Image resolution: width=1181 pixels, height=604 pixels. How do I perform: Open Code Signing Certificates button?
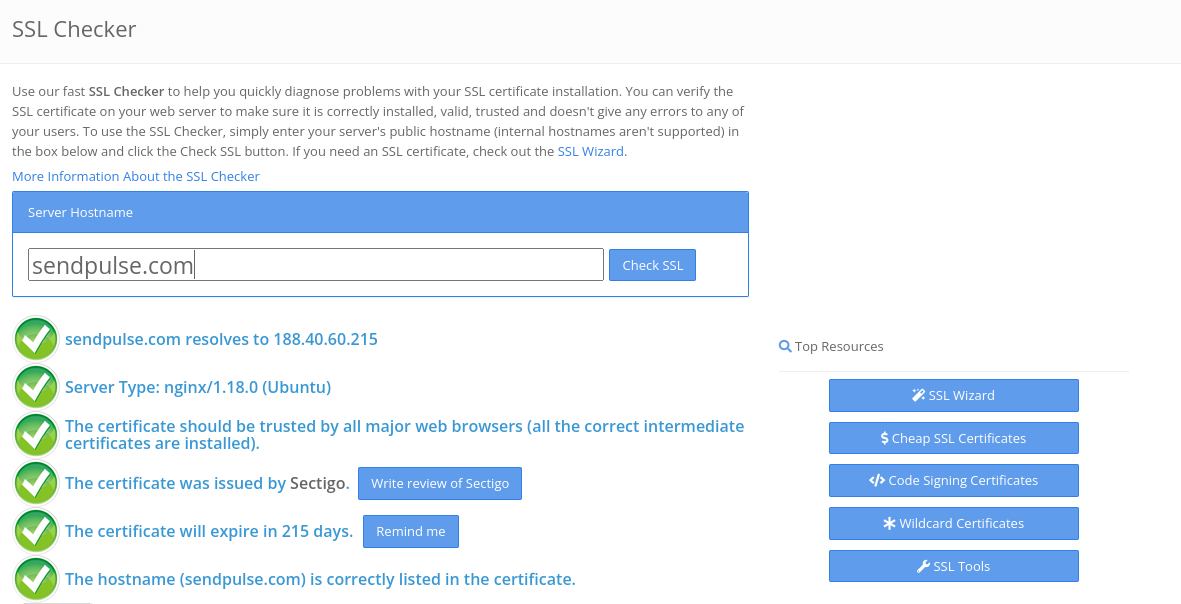pos(954,480)
